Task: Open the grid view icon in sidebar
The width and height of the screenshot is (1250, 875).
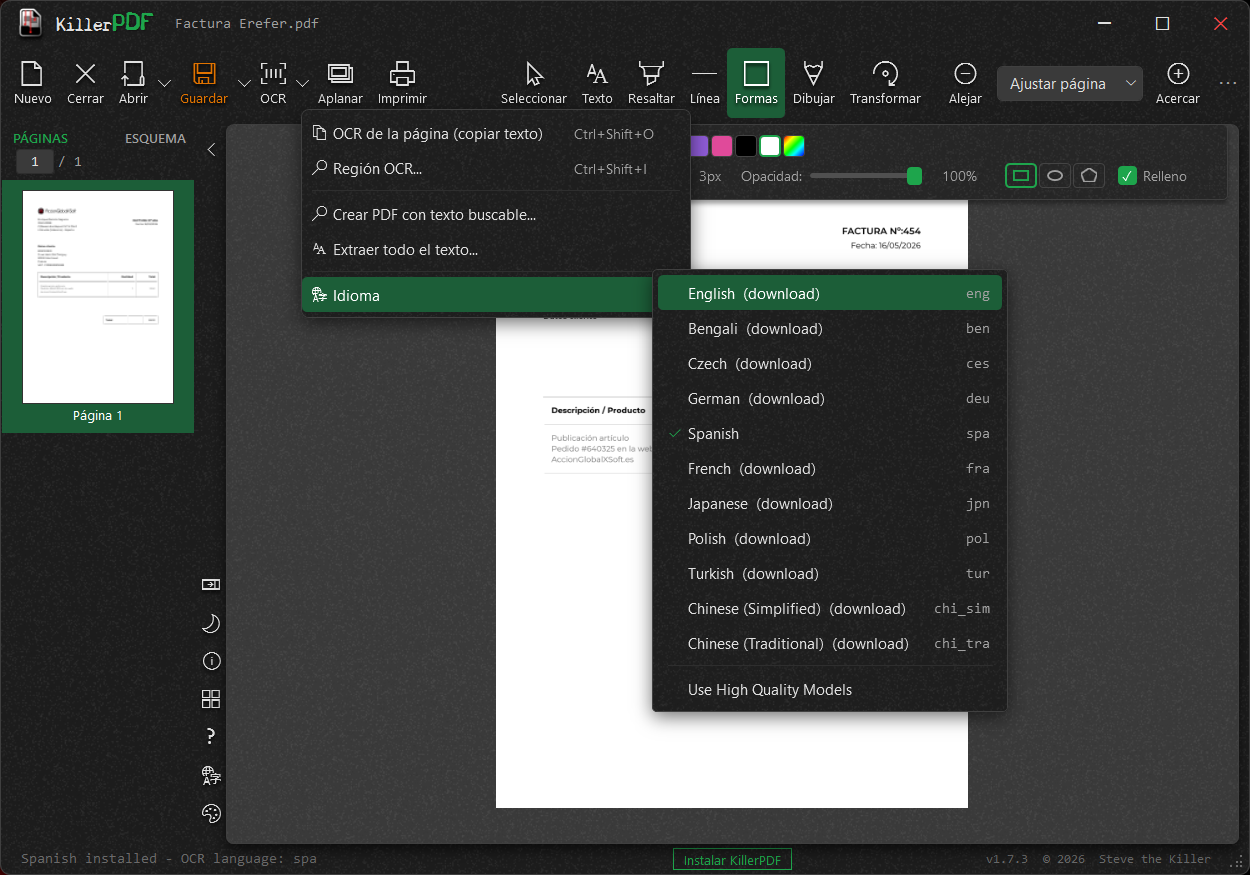Action: (211, 699)
